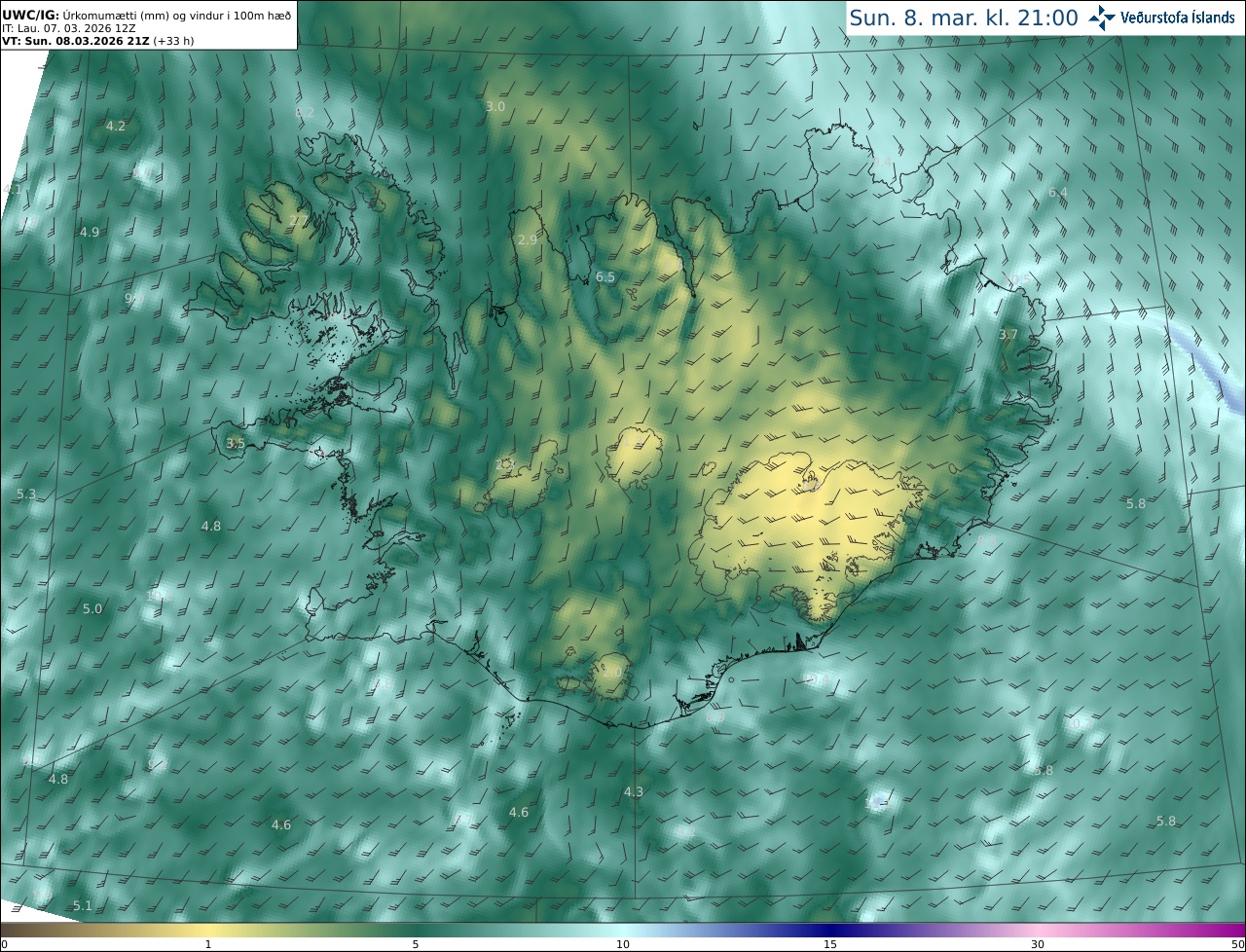Click the 2.9 value on the map
The height and width of the screenshot is (952, 1246).
(528, 240)
